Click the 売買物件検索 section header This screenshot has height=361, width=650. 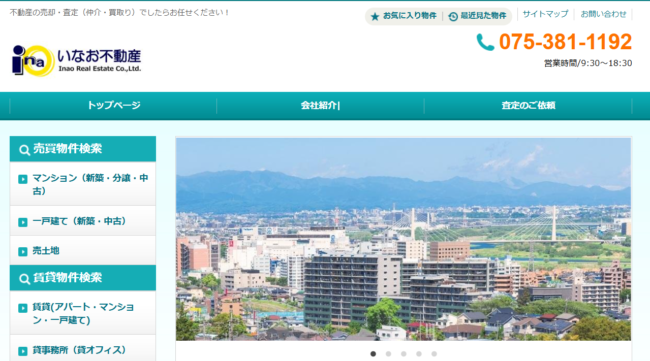[83, 149]
